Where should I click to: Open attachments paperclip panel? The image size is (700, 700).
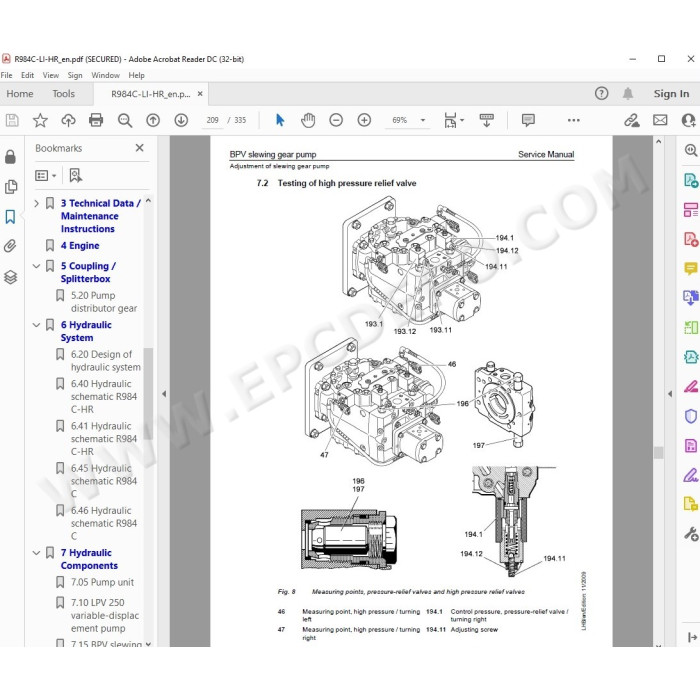[x=10, y=246]
